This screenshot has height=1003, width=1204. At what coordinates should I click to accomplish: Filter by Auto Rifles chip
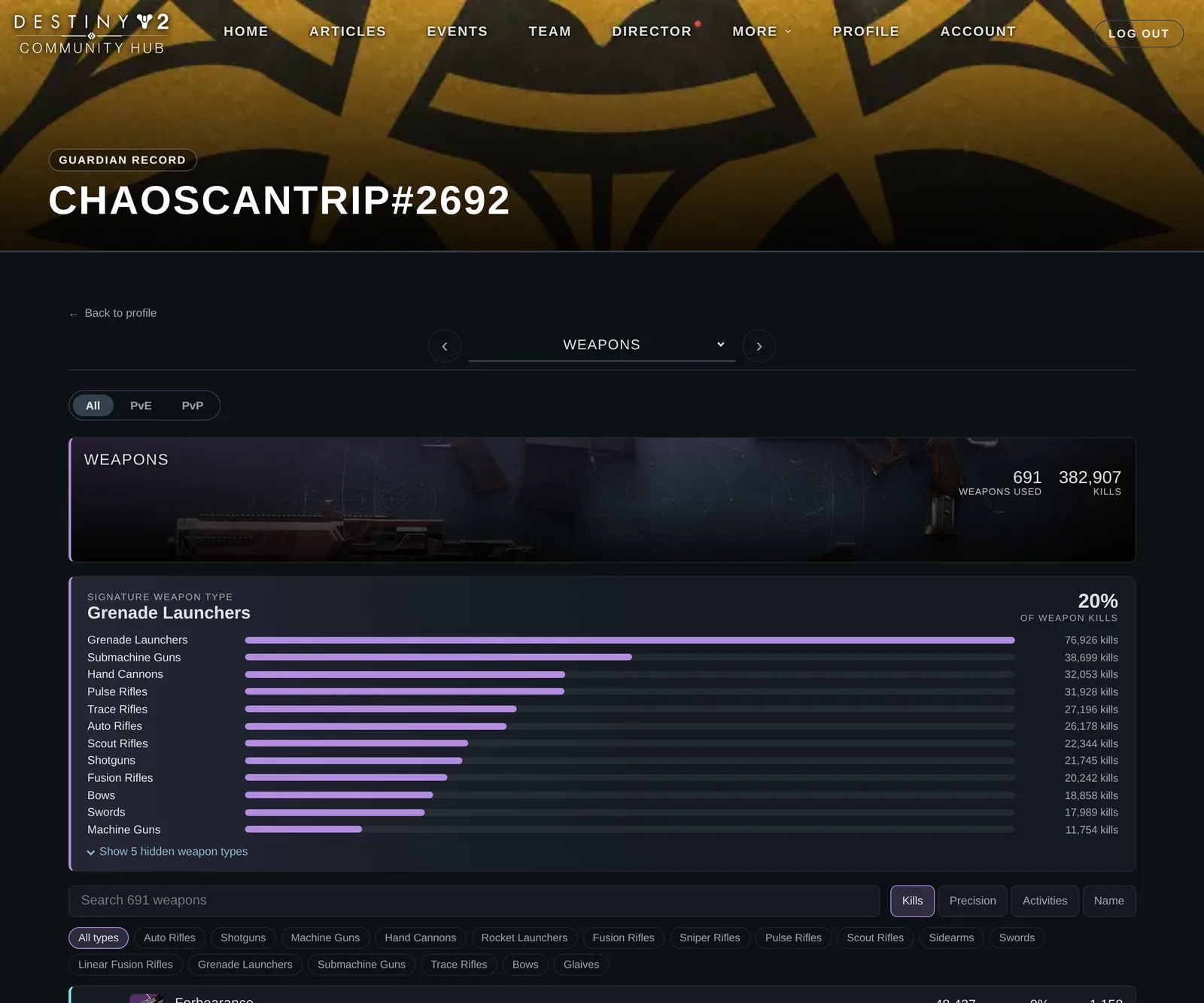pos(169,938)
